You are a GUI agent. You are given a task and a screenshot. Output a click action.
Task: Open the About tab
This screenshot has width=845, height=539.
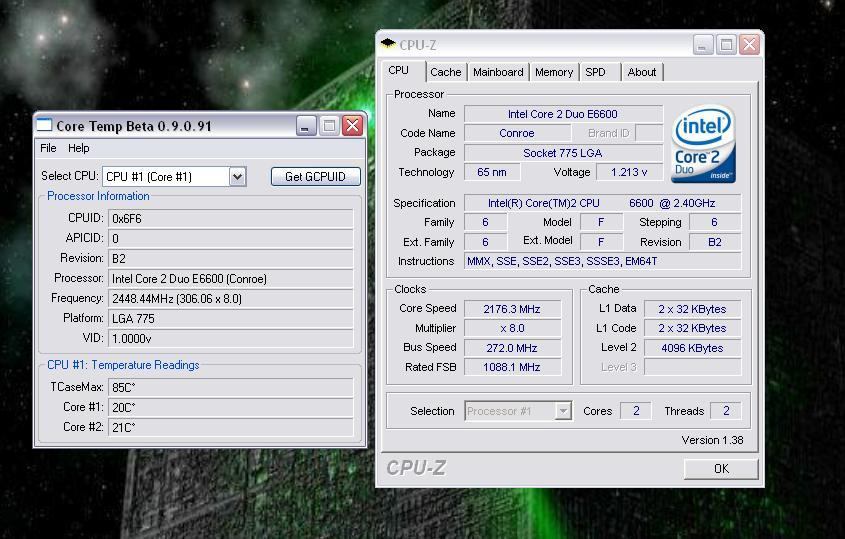coord(642,72)
